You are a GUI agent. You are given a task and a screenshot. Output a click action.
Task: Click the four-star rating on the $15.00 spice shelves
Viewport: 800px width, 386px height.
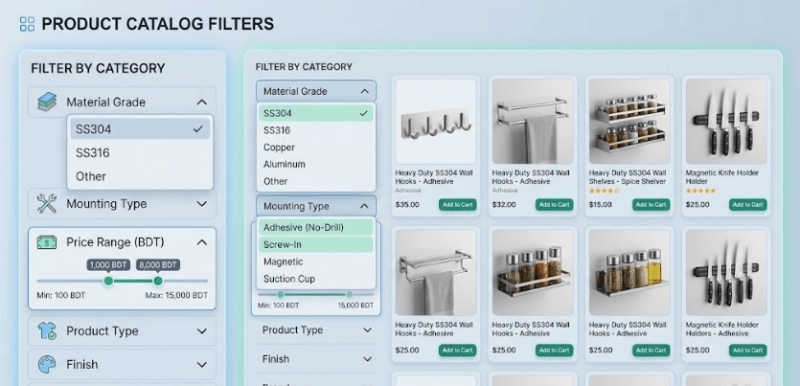tap(604, 191)
